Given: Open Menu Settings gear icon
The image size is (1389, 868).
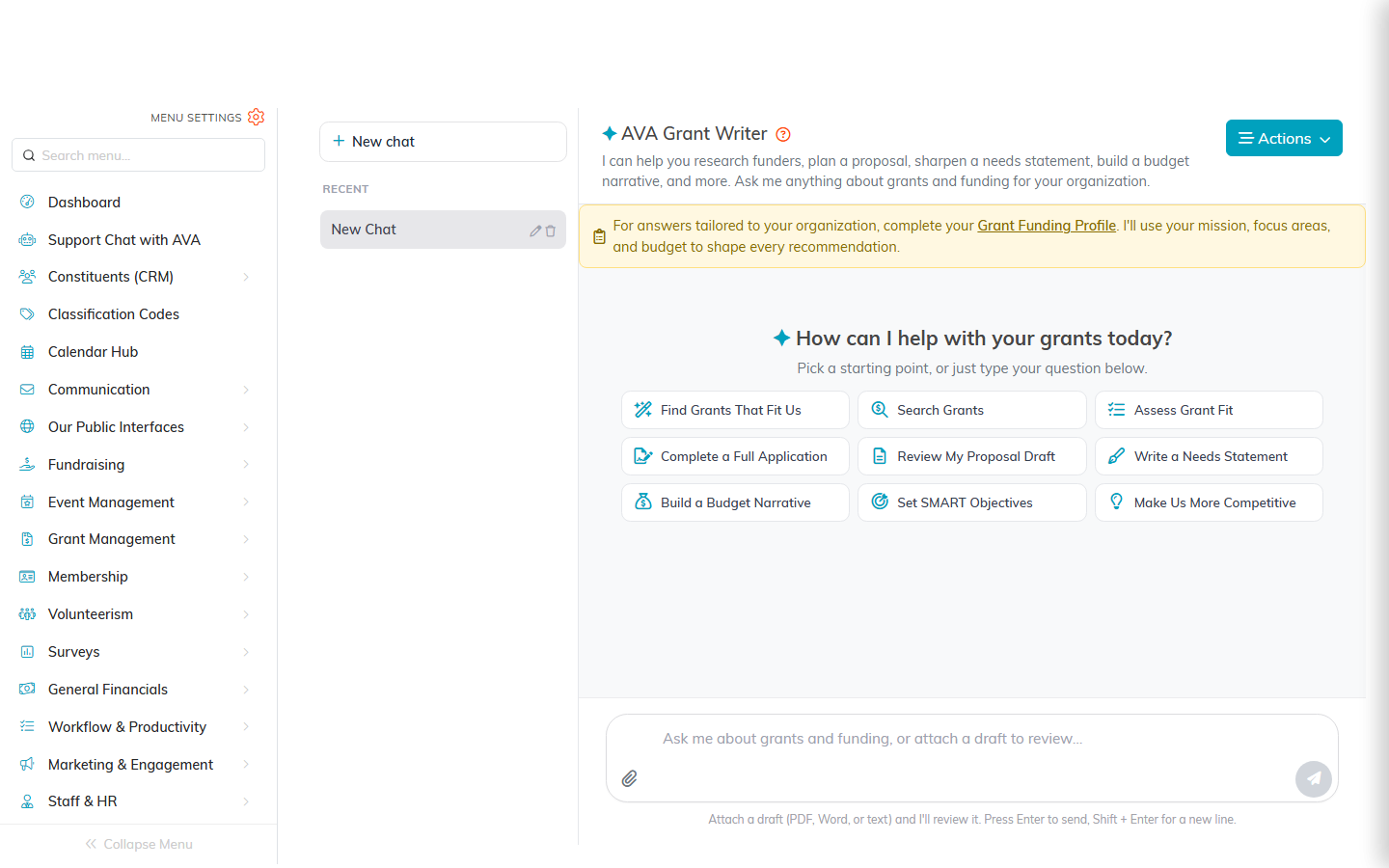Looking at the screenshot, I should (256, 117).
